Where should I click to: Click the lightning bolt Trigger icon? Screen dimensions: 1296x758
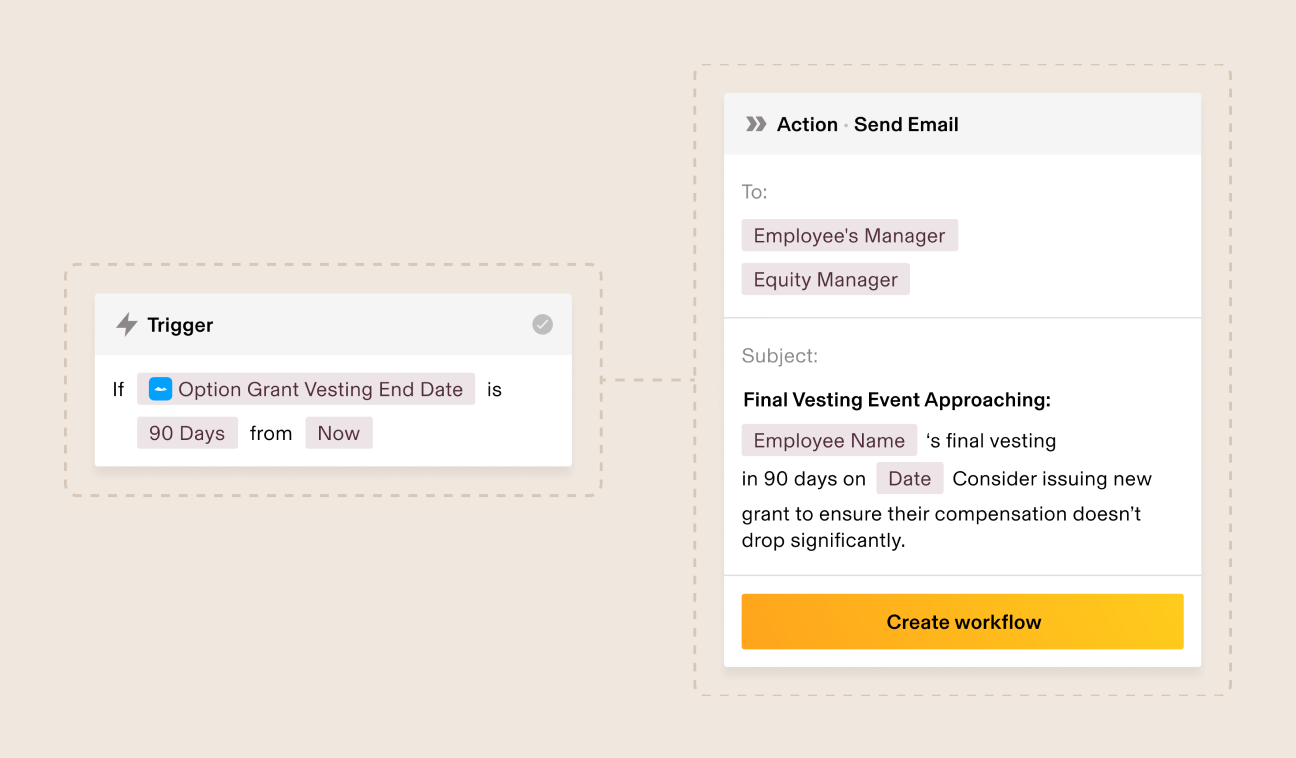point(127,325)
